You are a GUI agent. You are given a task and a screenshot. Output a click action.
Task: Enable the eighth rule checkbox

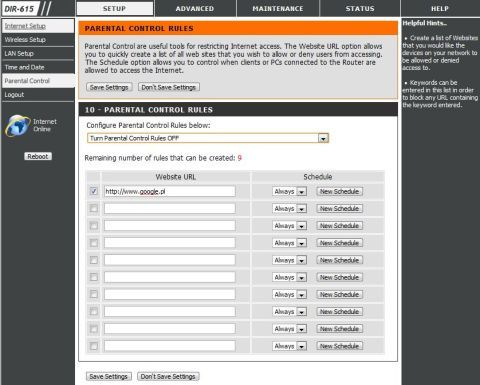pos(94,311)
